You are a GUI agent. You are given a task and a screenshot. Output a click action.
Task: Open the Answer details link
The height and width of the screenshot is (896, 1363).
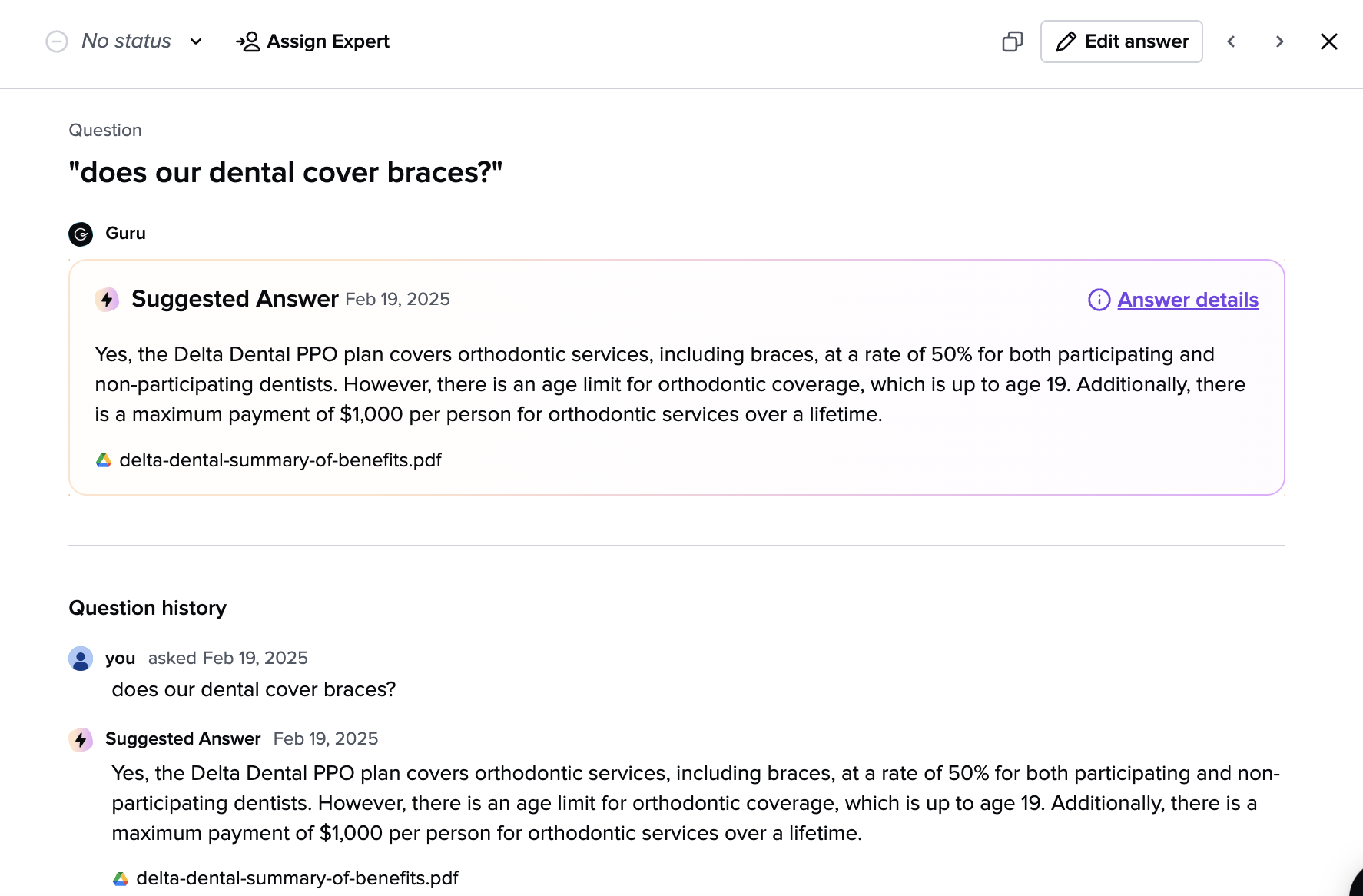(1188, 300)
